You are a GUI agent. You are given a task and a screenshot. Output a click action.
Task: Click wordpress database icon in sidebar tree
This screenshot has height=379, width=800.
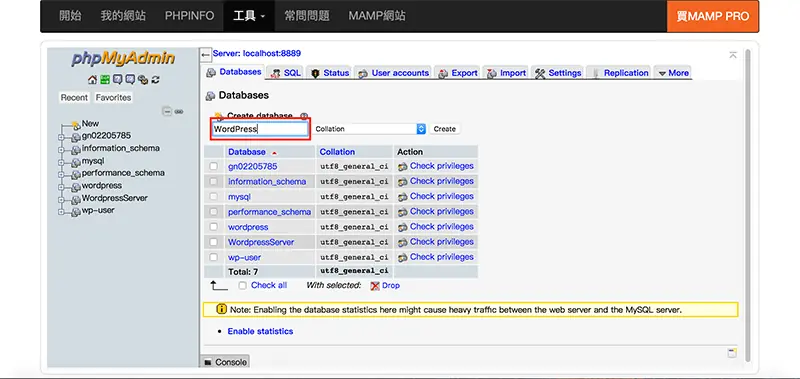[x=76, y=187]
